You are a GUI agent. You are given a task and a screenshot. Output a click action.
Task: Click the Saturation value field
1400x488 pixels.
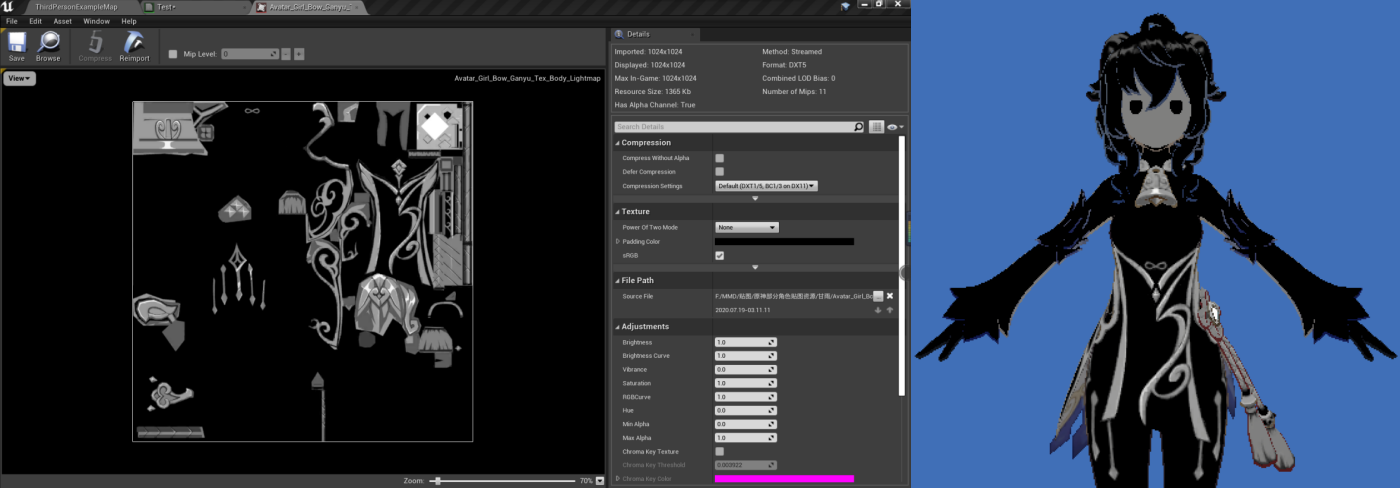(x=746, y=383)
